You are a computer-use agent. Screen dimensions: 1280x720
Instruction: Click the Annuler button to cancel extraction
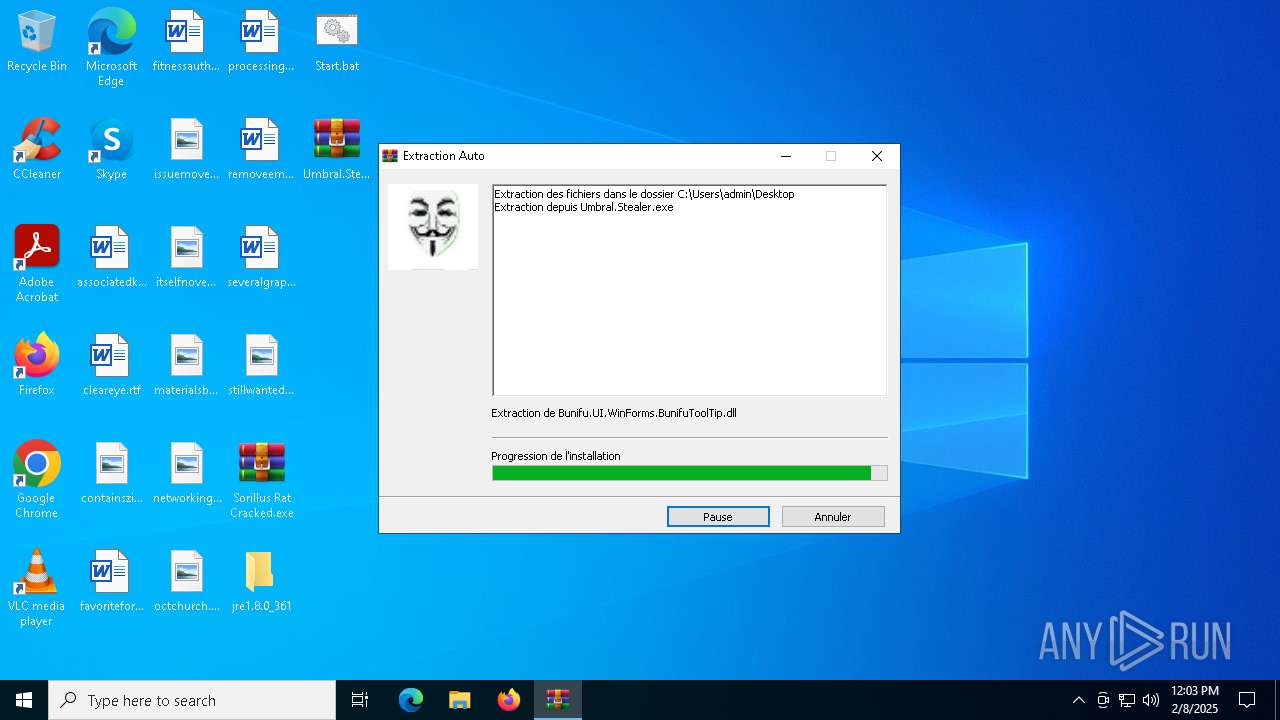pyautogui.click(x=833, y=517)
